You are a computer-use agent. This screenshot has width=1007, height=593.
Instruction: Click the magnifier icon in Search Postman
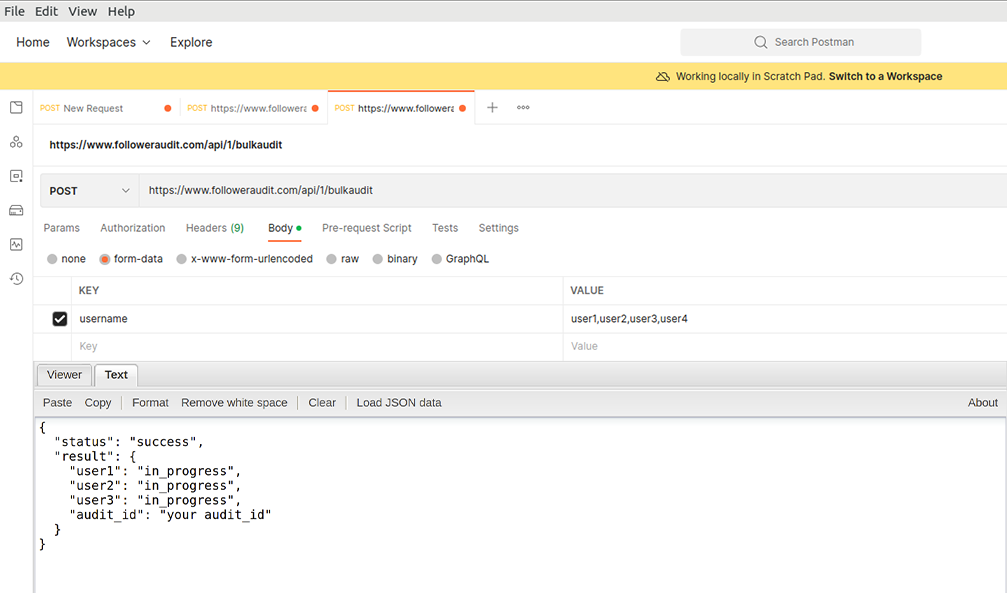click(x=760, y=42)
